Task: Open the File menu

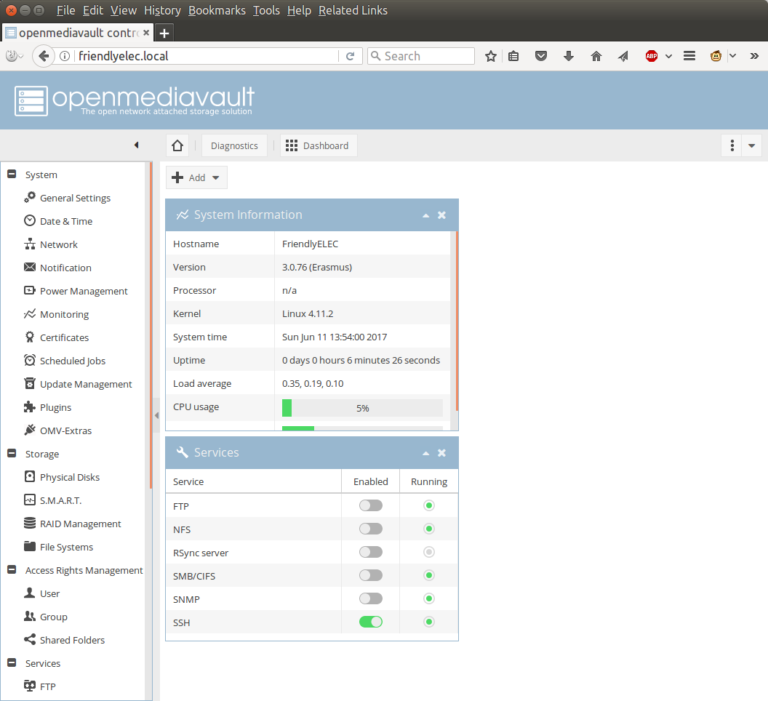Action: (66, 10)
